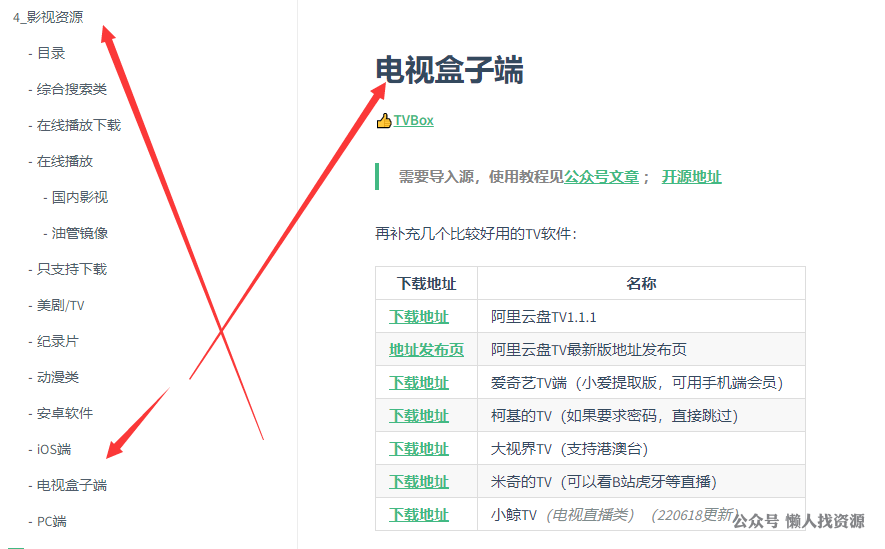Open 地址发布页 link for 阿里云盘TV
This screenshot has width=885, height=549.
pyautogui.click(x=426, y=350)
